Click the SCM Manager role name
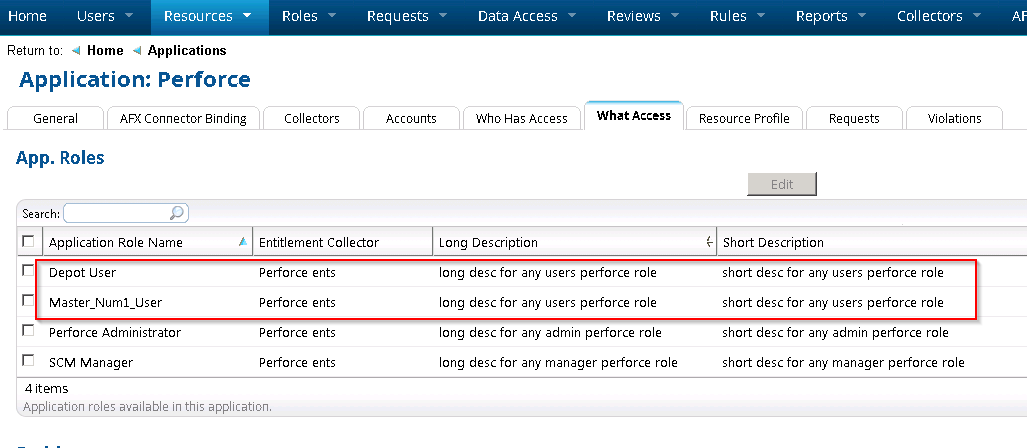The image size is (1027, 448). tap(91, 363)
